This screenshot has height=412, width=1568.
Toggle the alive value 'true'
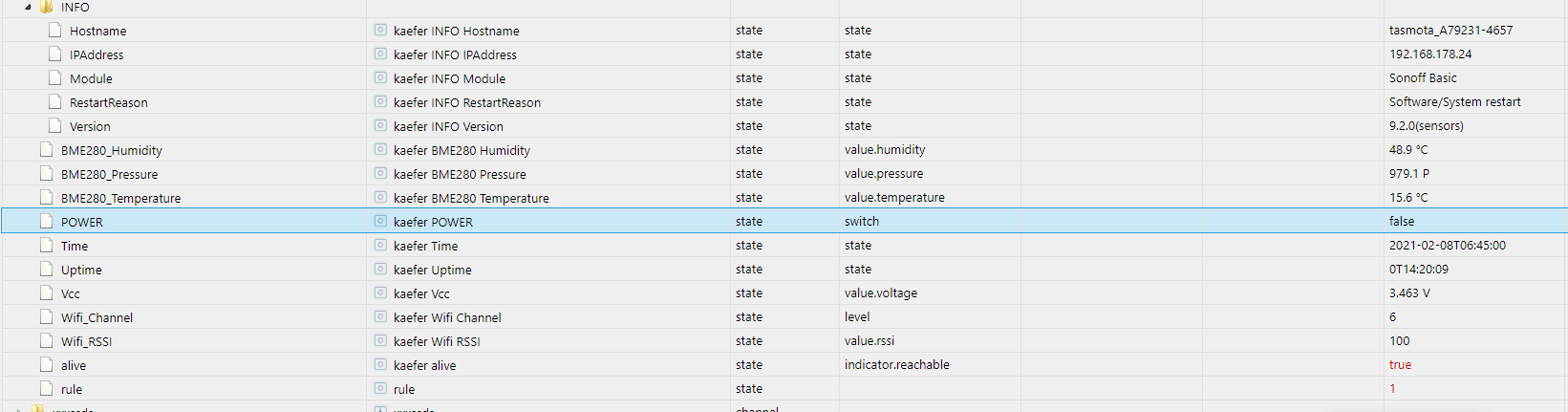pyautogui.click(x=1400, y=365)
